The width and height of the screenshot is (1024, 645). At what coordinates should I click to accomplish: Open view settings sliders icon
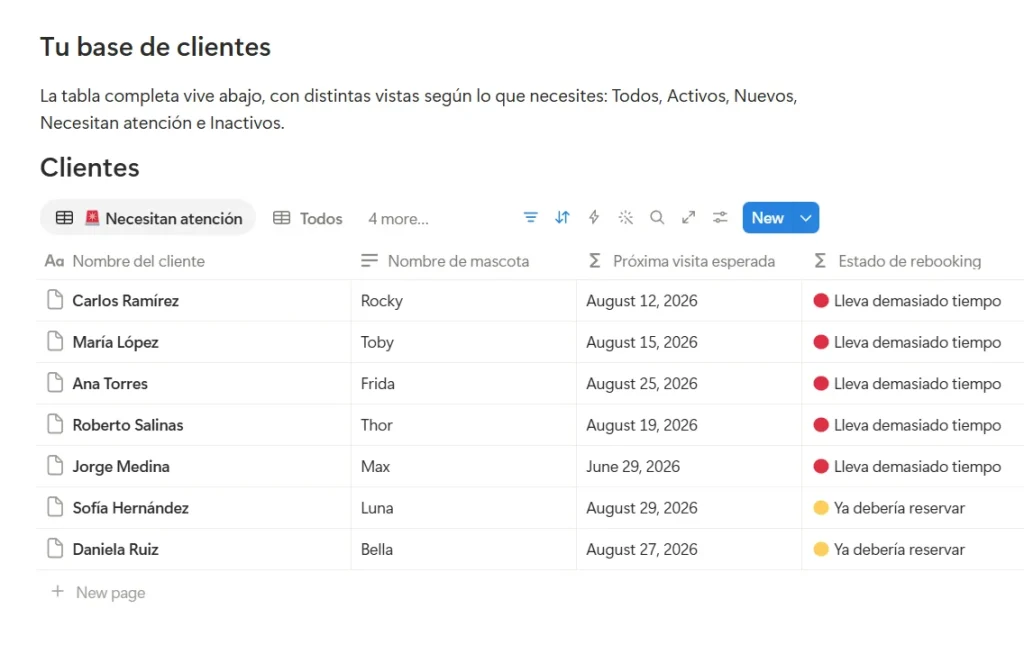click(x=720, y=217)
